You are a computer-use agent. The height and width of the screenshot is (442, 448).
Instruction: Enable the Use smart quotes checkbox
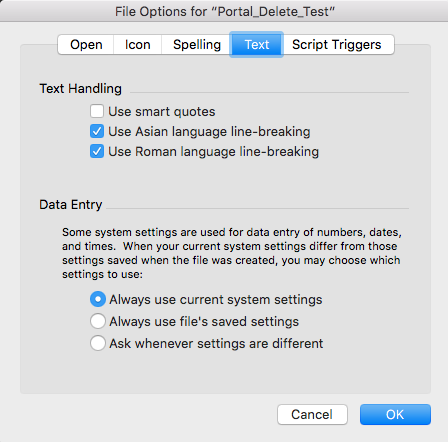coord(97,111)
